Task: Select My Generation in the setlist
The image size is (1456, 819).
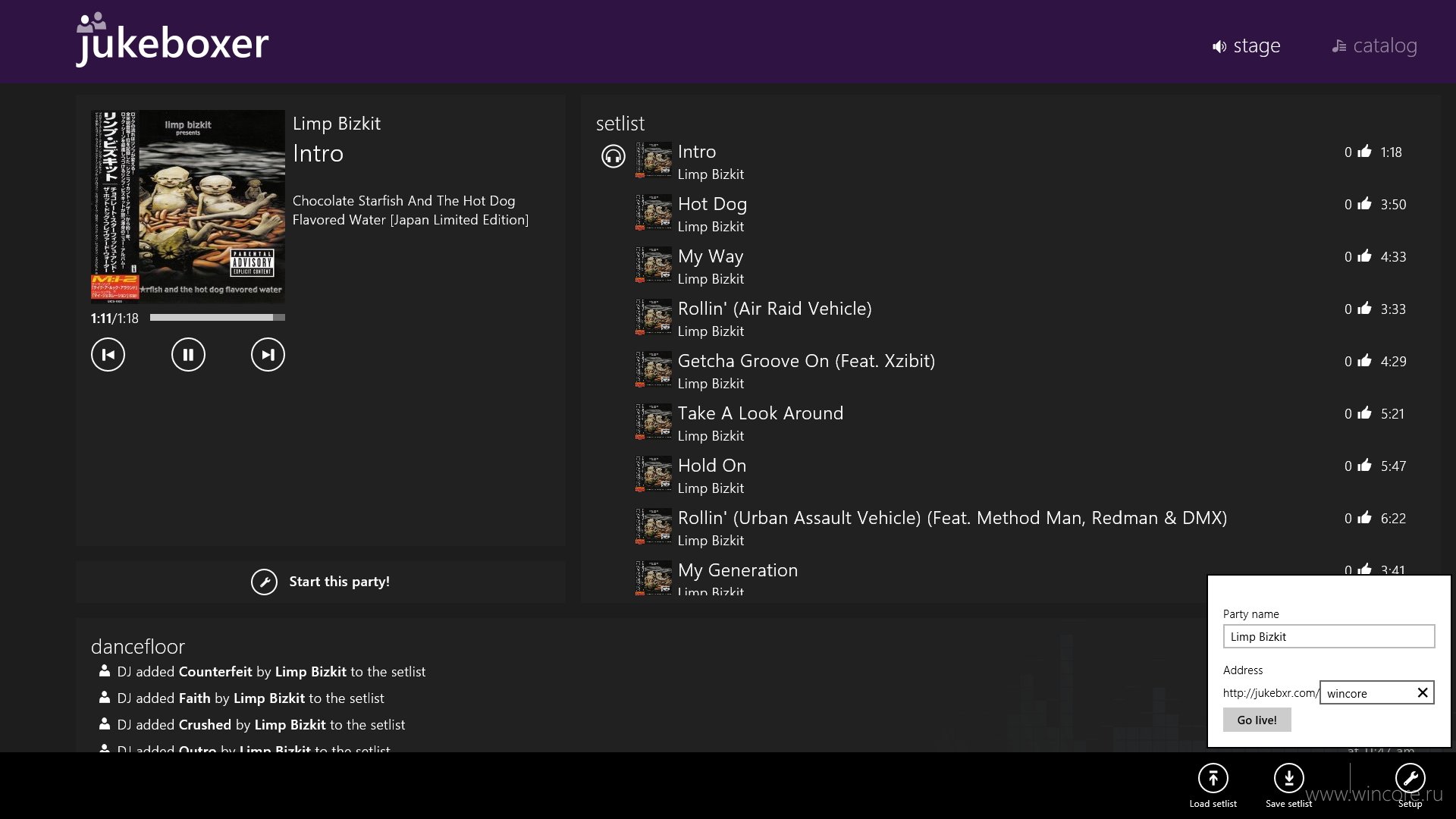Action: tap(901, 578)
